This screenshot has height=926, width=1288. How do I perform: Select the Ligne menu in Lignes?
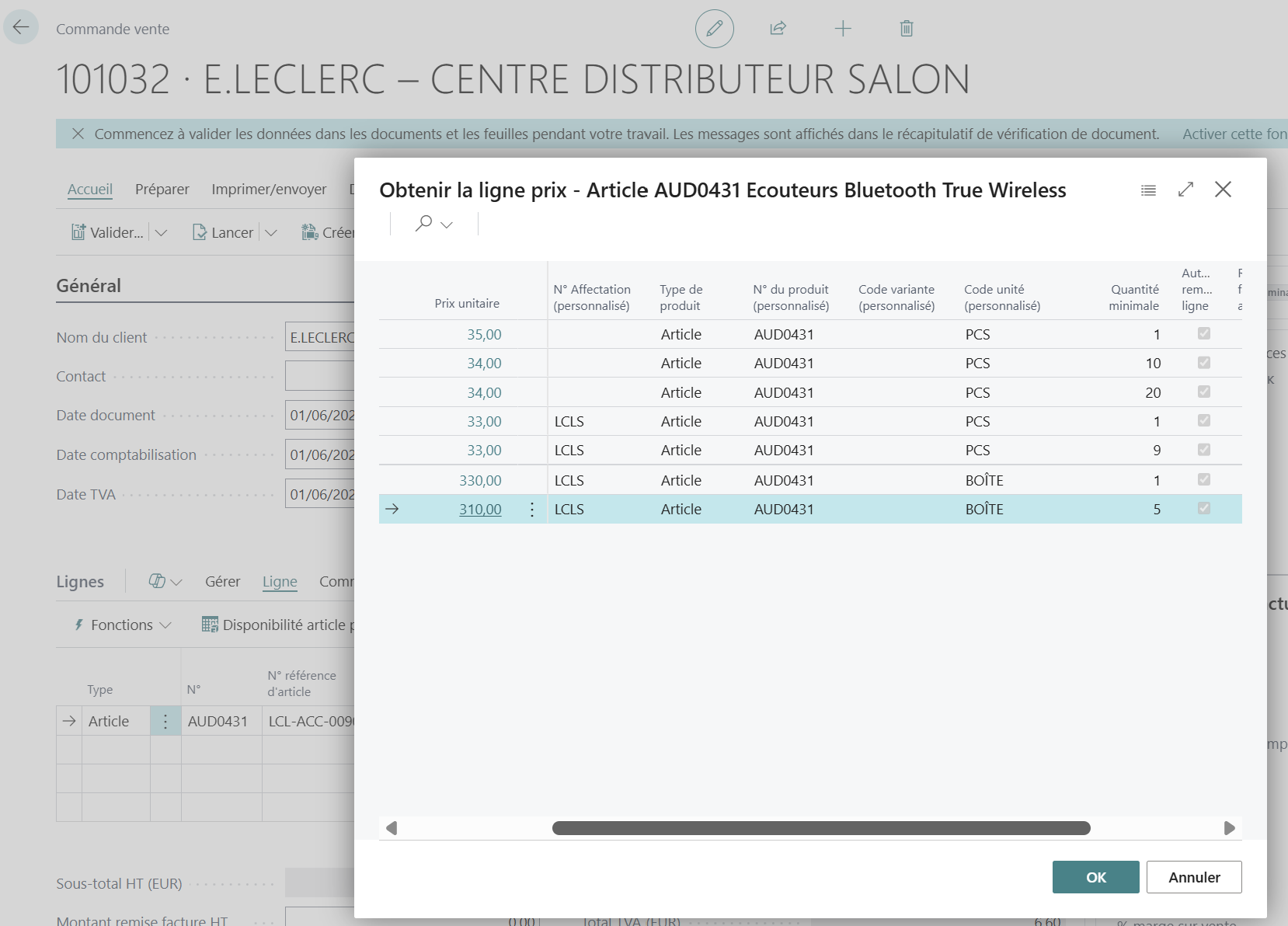[280, 581]
